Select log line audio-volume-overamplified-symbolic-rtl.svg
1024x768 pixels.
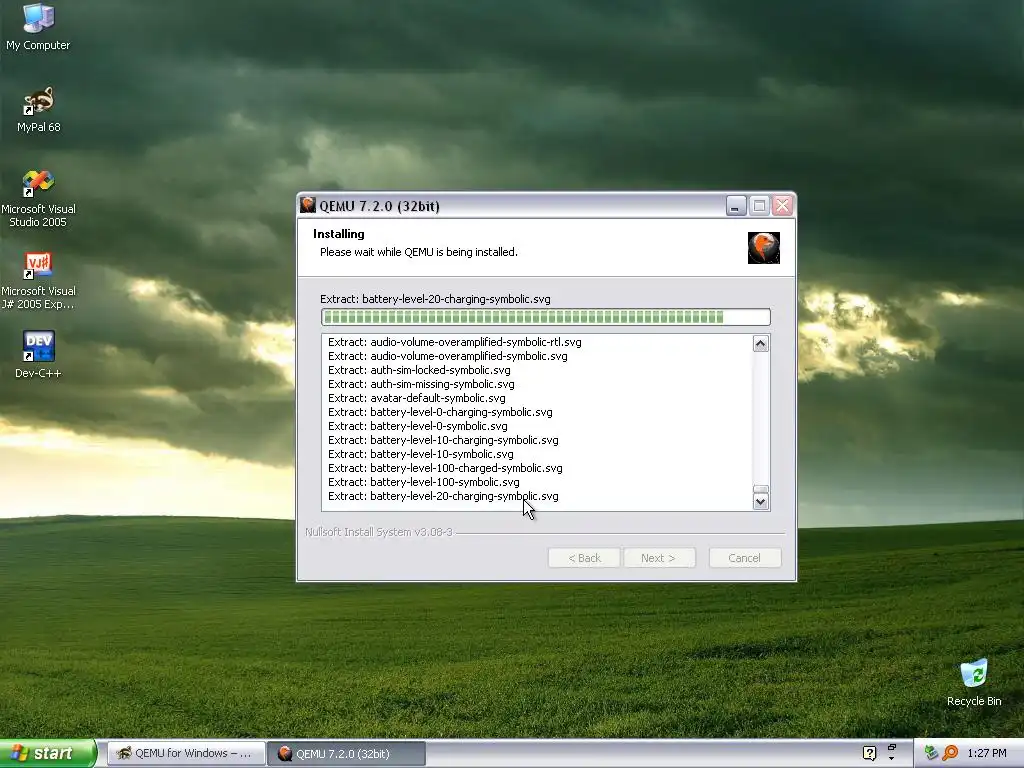coord(455,342)
